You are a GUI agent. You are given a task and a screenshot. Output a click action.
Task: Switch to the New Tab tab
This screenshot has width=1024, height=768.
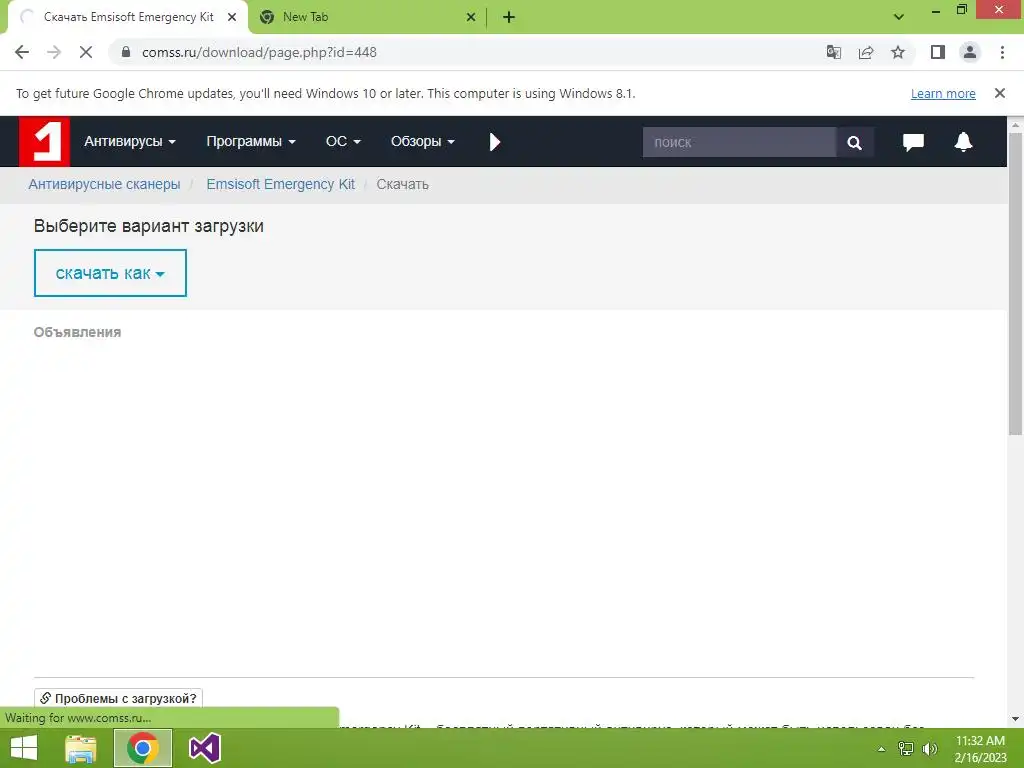coord(368,18)
